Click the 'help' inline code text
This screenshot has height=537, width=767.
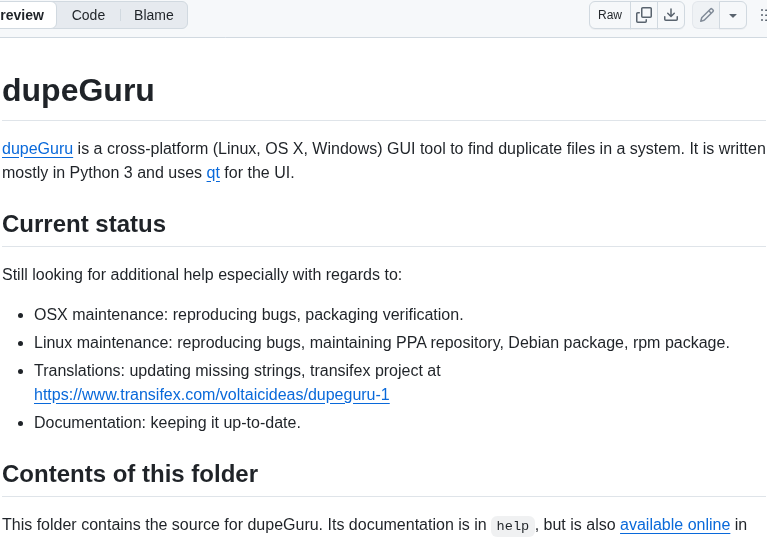coord(513,526)
